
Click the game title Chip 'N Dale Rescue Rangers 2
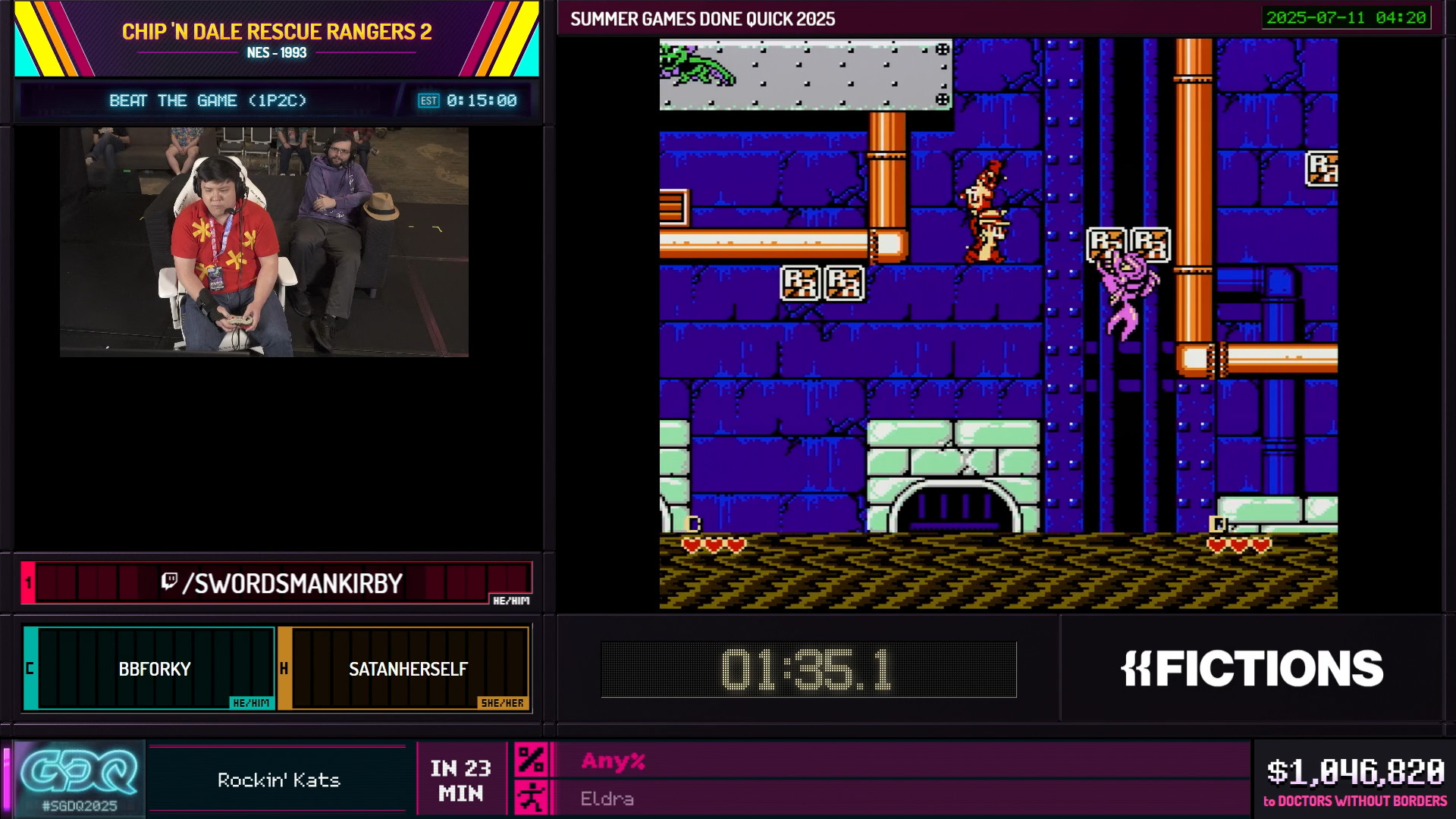coord(277,32)
